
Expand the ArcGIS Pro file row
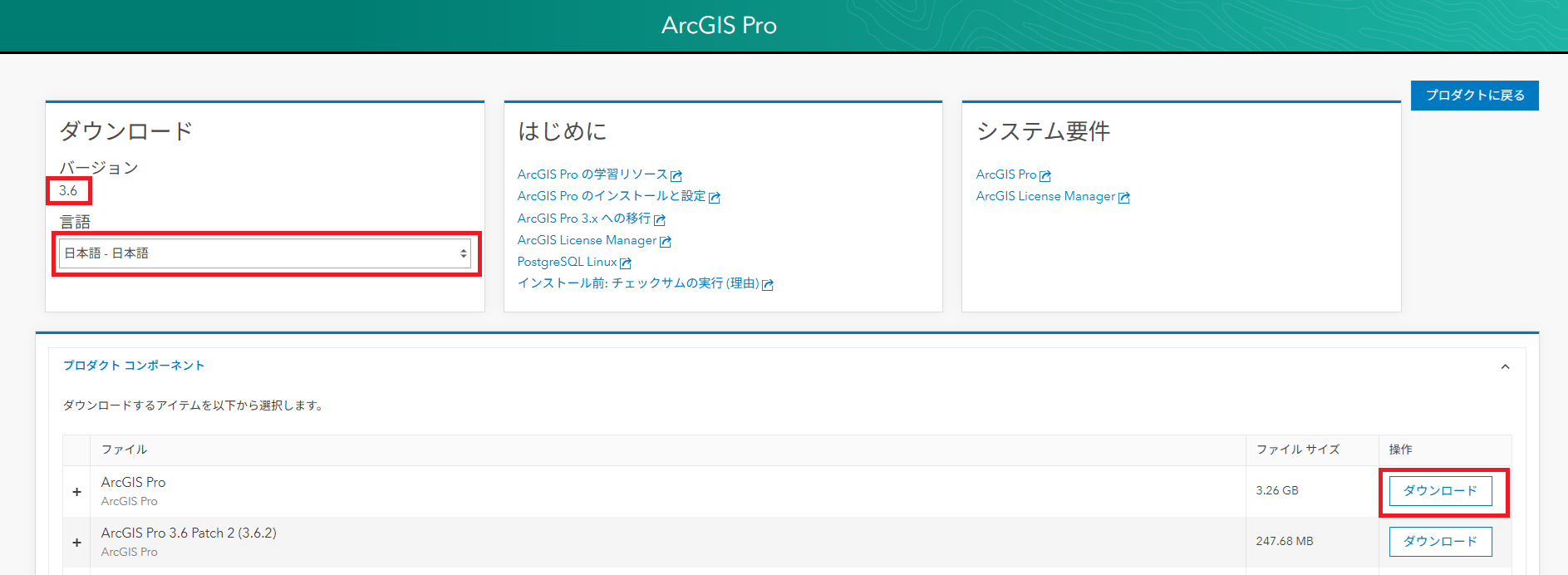[x=76, y=491]
